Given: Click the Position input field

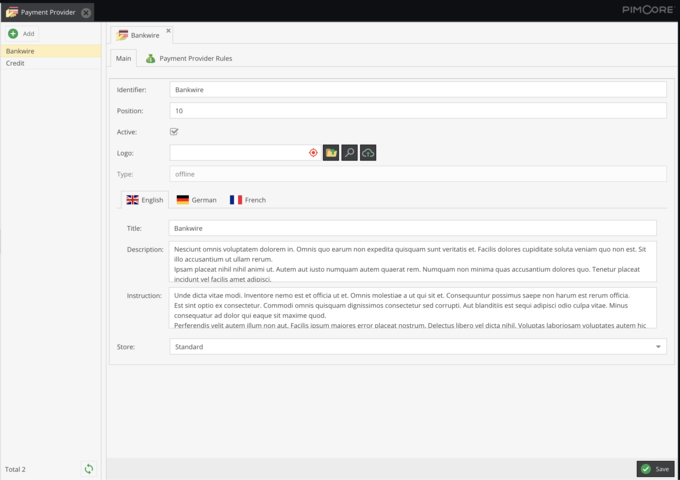Looking at the screenshot, I should [418, 111].
